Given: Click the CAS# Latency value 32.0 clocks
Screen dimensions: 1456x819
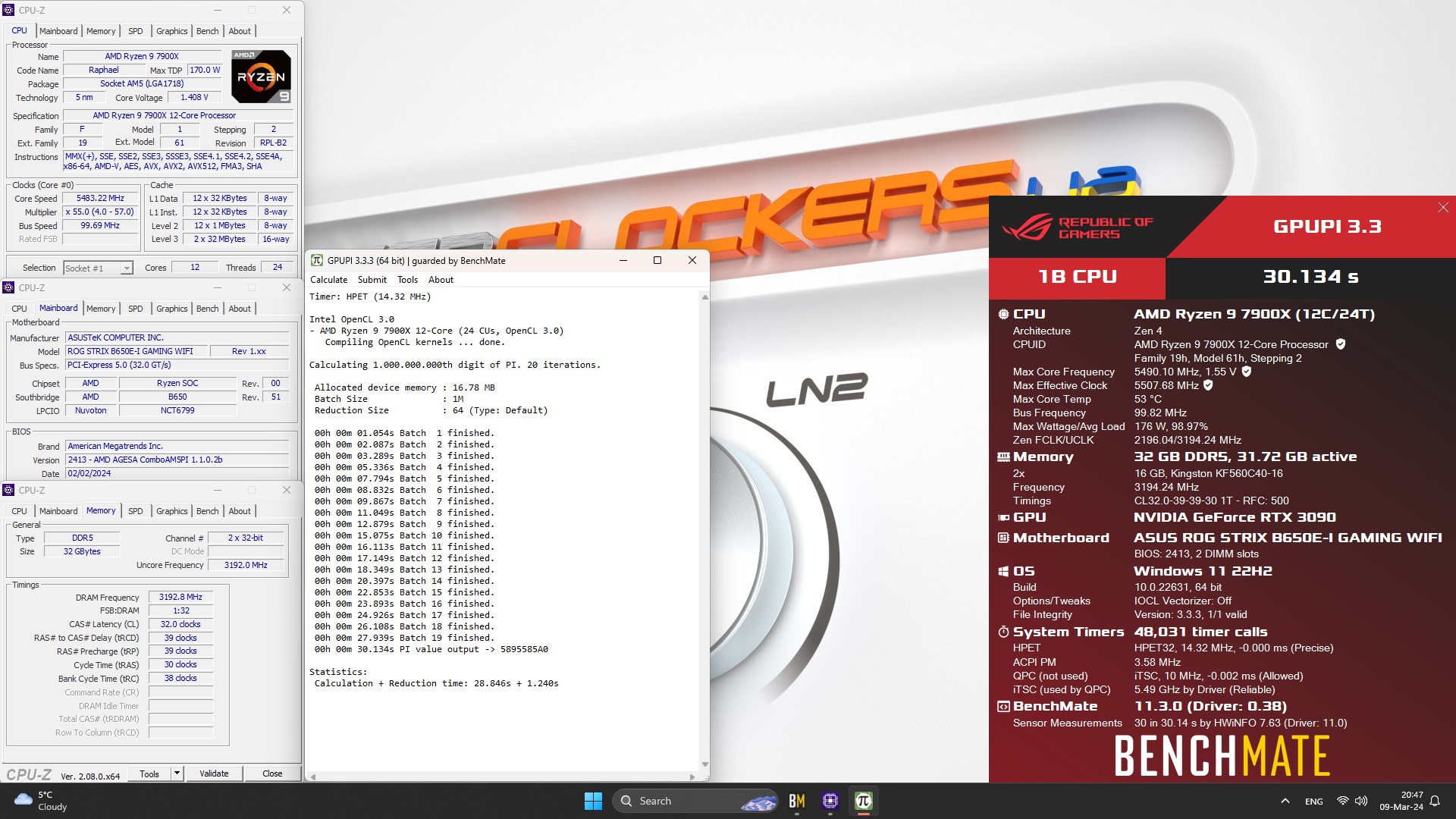Looking at the screenshot, I should tap(180, 625).
